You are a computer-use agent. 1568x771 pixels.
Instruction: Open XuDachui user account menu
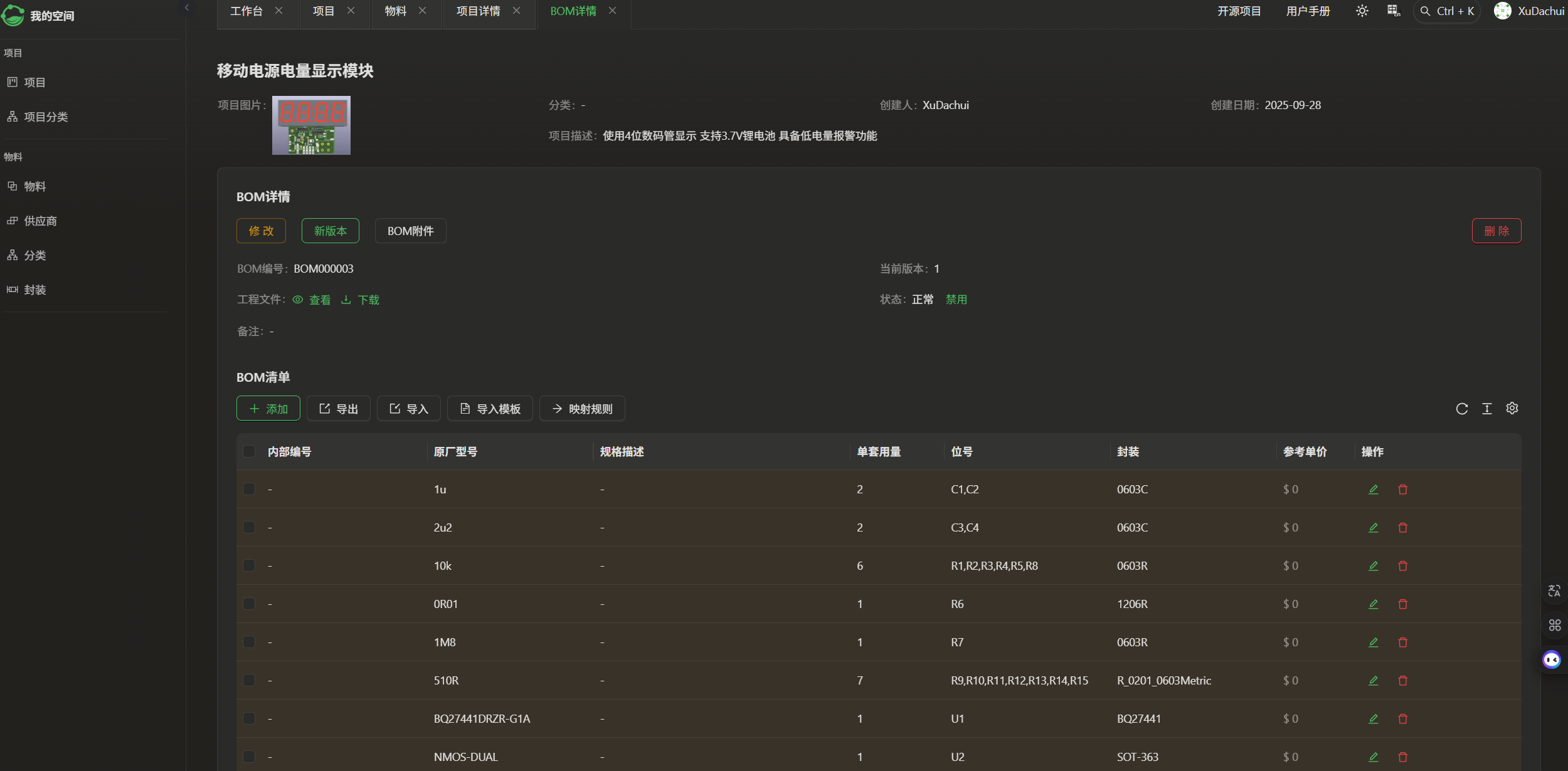(1529, 11)
